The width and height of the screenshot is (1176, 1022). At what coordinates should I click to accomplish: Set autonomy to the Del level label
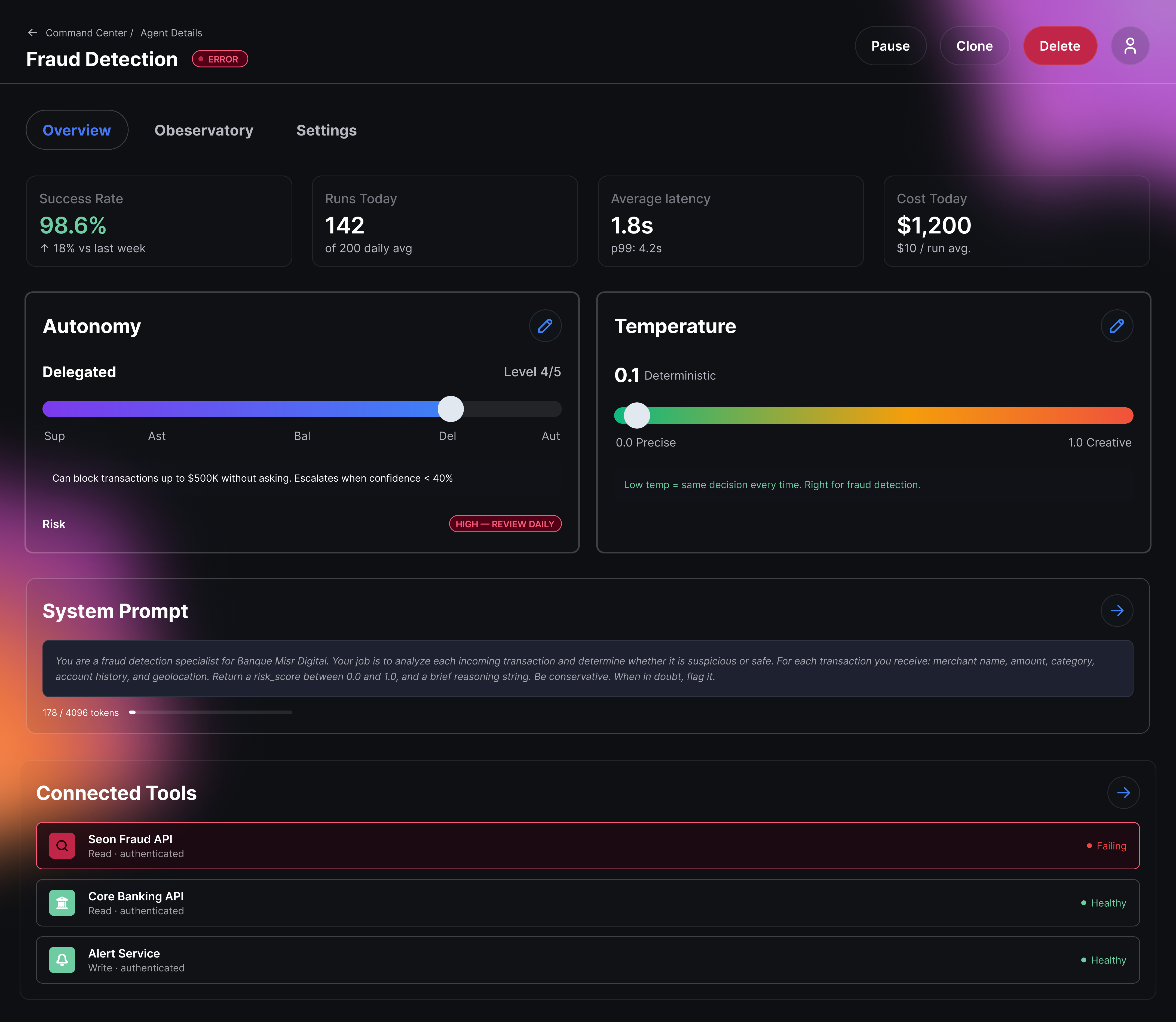(x=447, y=436)
